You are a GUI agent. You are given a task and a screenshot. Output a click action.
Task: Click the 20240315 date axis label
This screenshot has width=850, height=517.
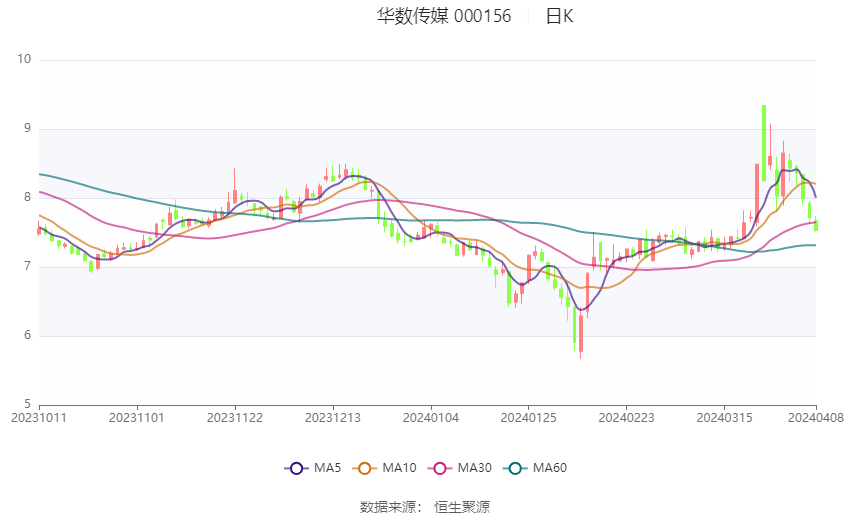click(722, 417)
